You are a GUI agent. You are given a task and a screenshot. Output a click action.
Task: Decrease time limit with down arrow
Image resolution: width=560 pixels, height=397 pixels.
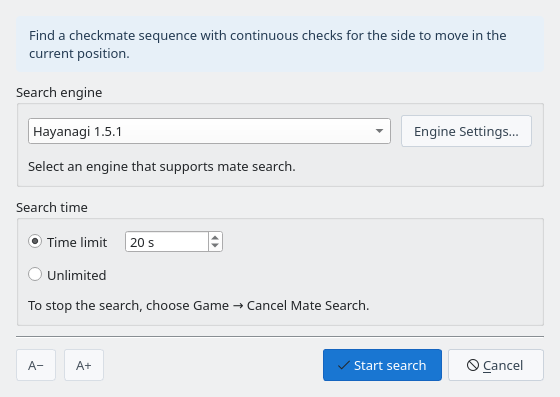point(215,246)
